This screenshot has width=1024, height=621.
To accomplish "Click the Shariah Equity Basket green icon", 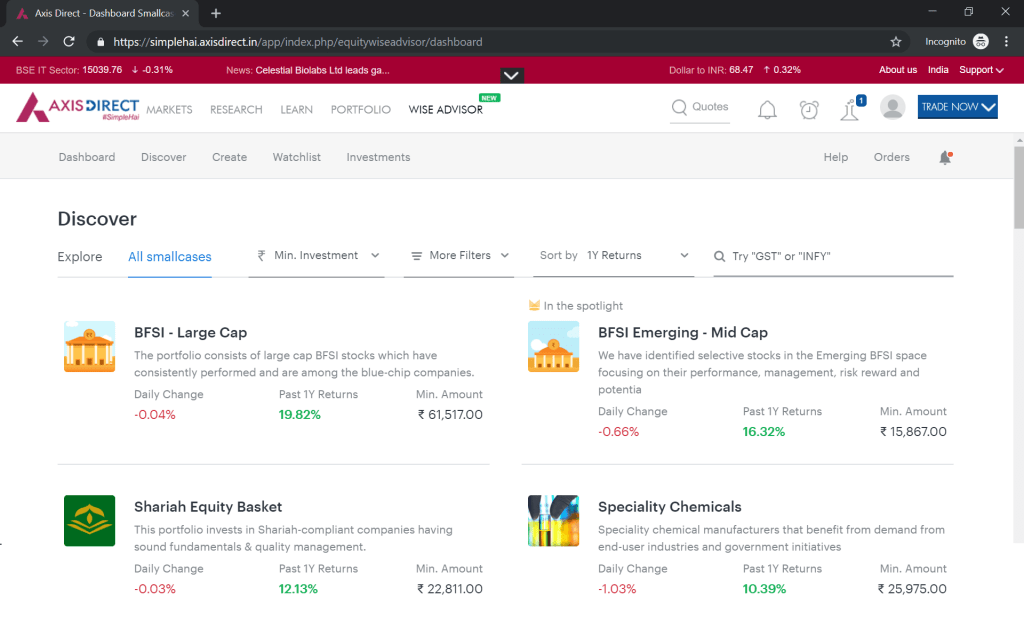I will (x=89, y=520).
